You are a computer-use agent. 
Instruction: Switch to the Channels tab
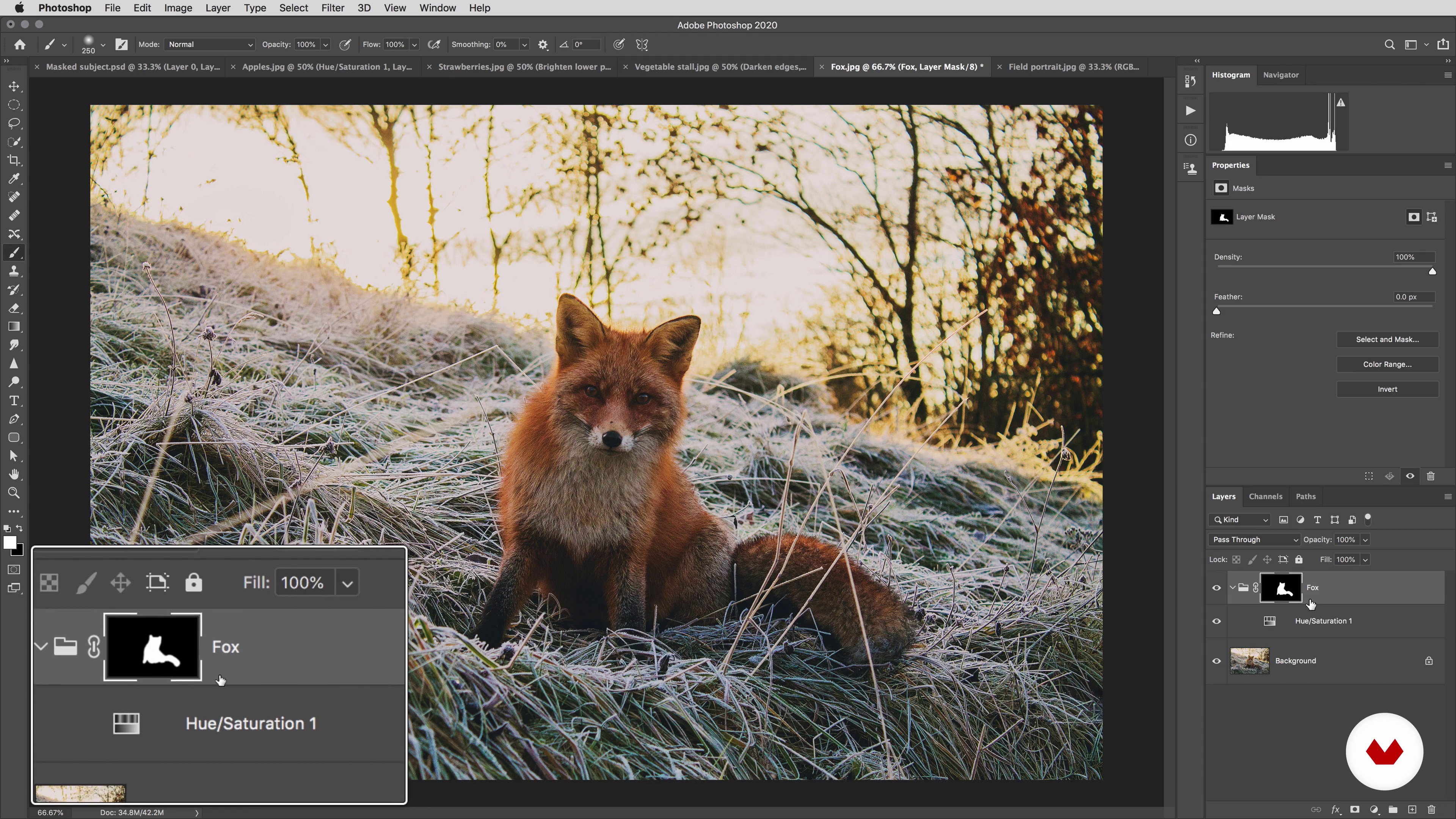coord(1265,496)
